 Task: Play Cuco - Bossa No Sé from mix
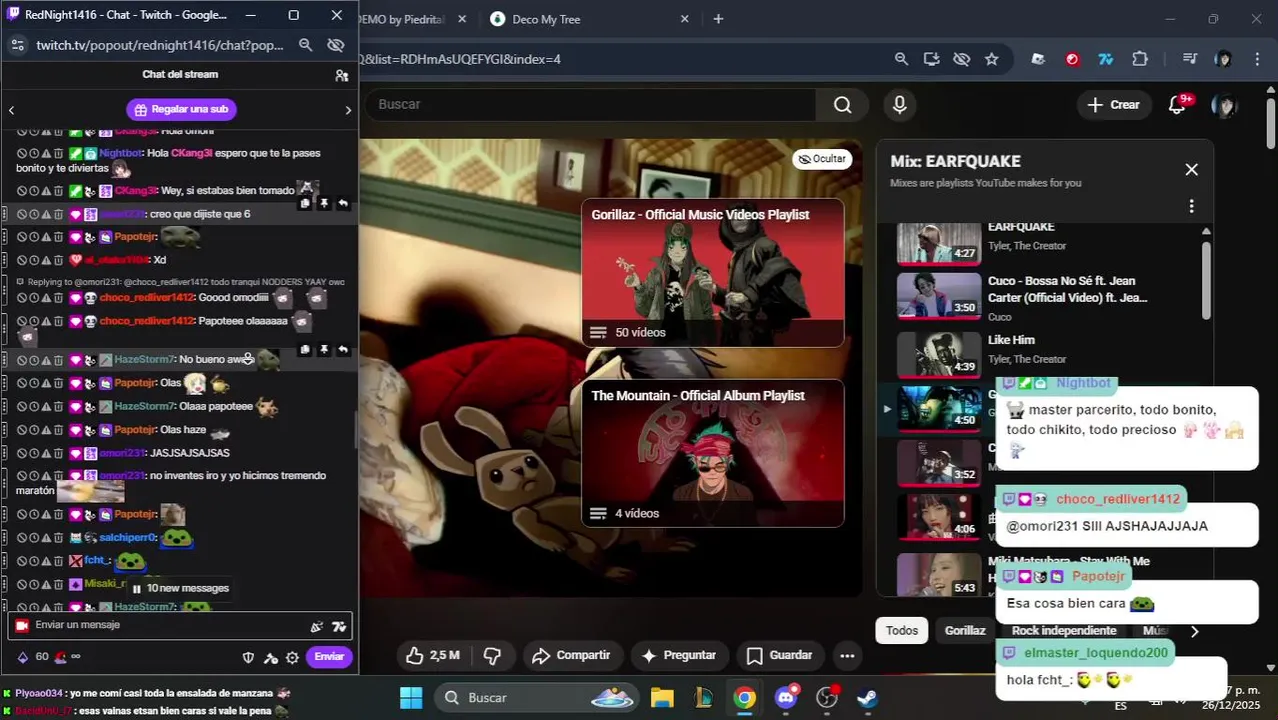[x=1040, y=297]
